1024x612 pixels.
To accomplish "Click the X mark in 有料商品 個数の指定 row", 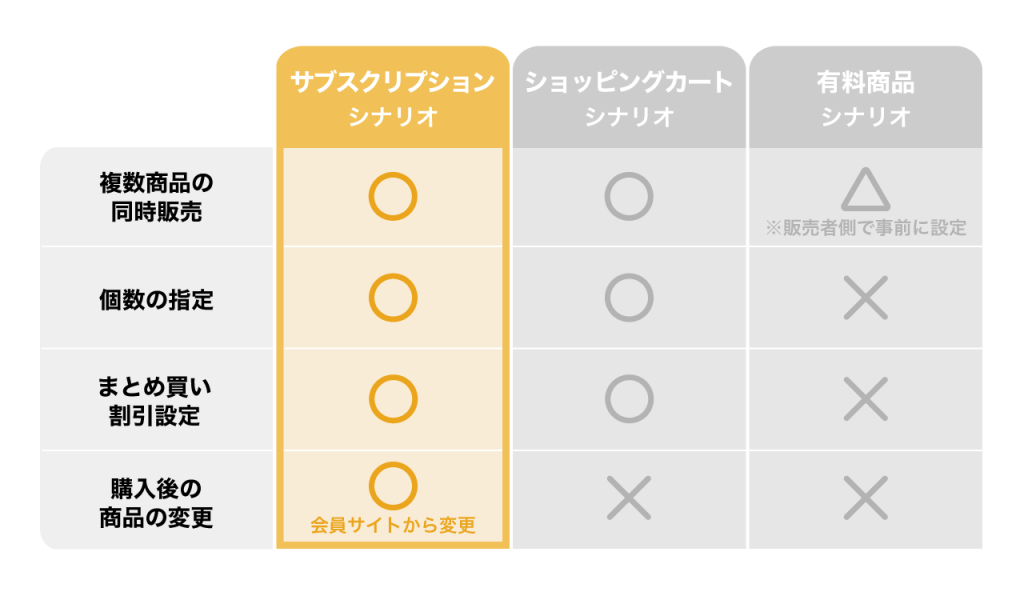I will (865, 298).
